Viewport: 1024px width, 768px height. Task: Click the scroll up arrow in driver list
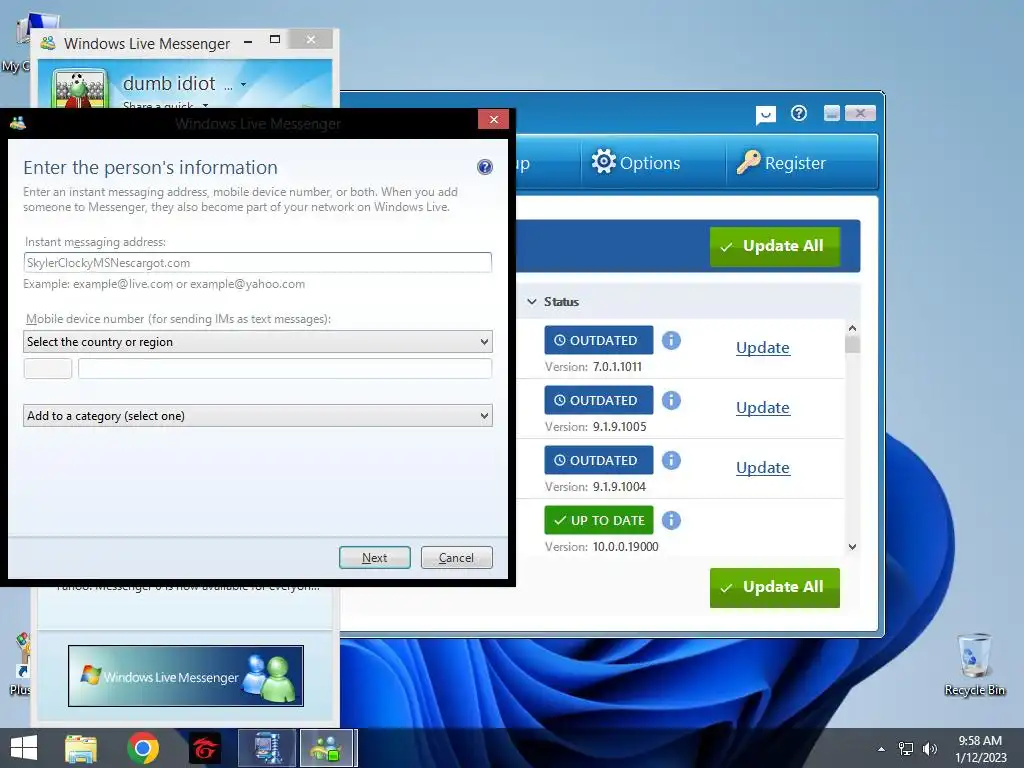point(852,328)
